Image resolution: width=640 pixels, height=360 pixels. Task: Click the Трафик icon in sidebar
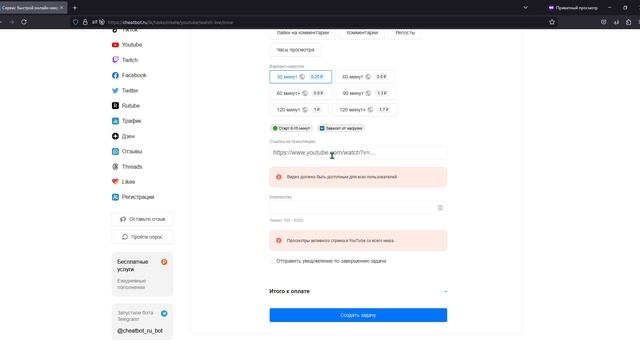pos(115,121)
